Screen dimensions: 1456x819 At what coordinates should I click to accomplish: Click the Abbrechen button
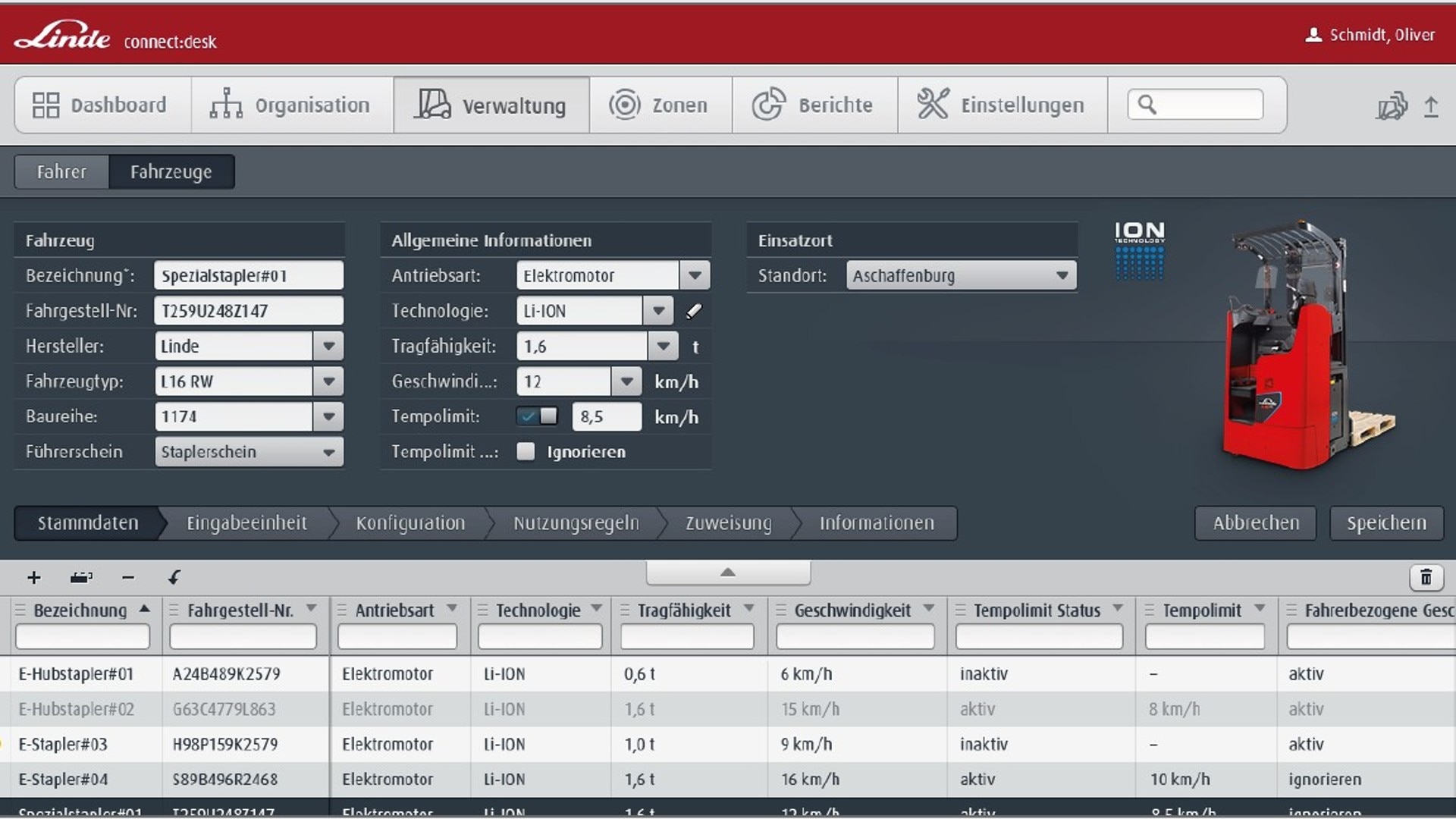[1255, 522]
